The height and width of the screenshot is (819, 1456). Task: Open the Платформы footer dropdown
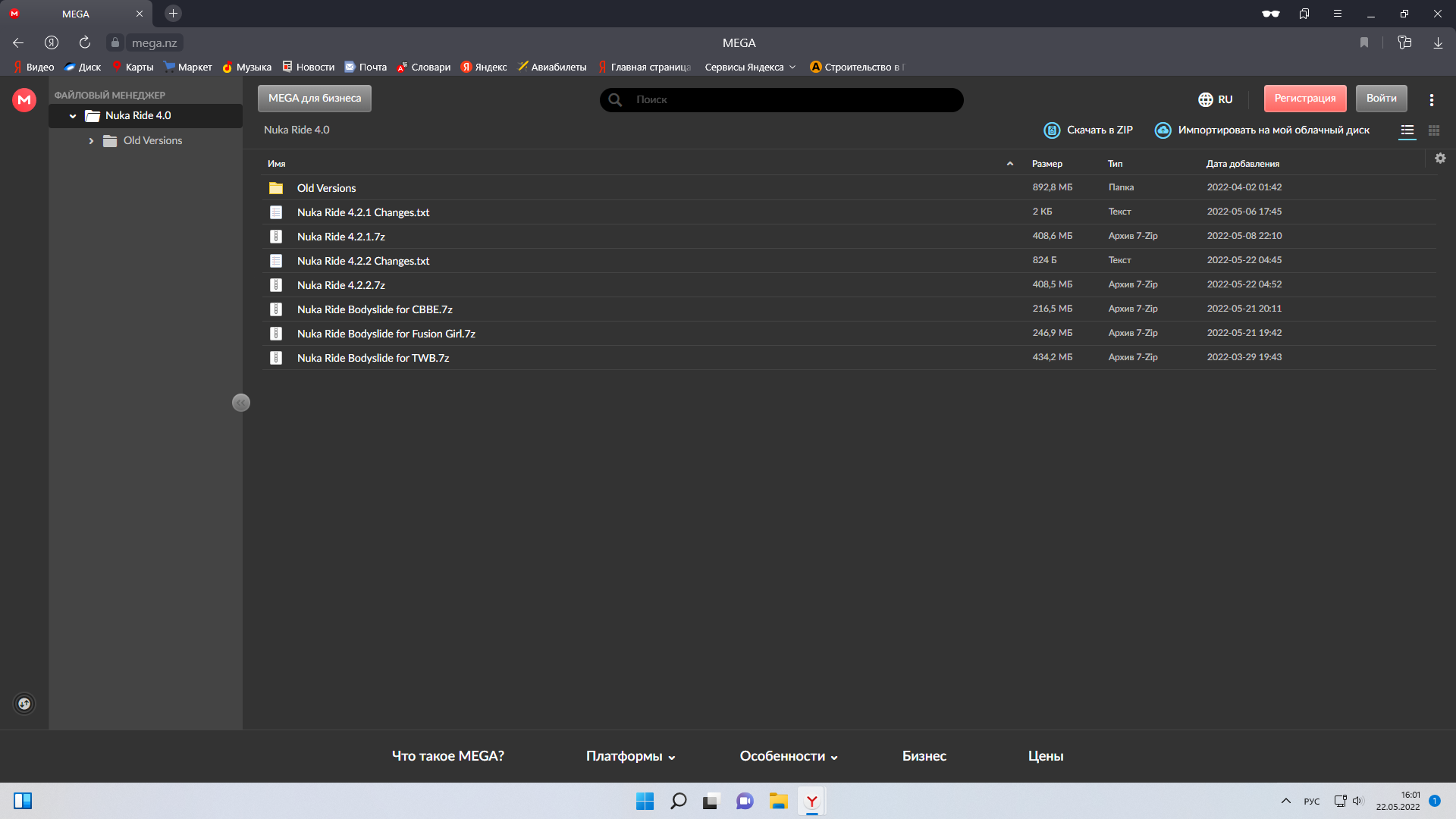coord(630,756)
